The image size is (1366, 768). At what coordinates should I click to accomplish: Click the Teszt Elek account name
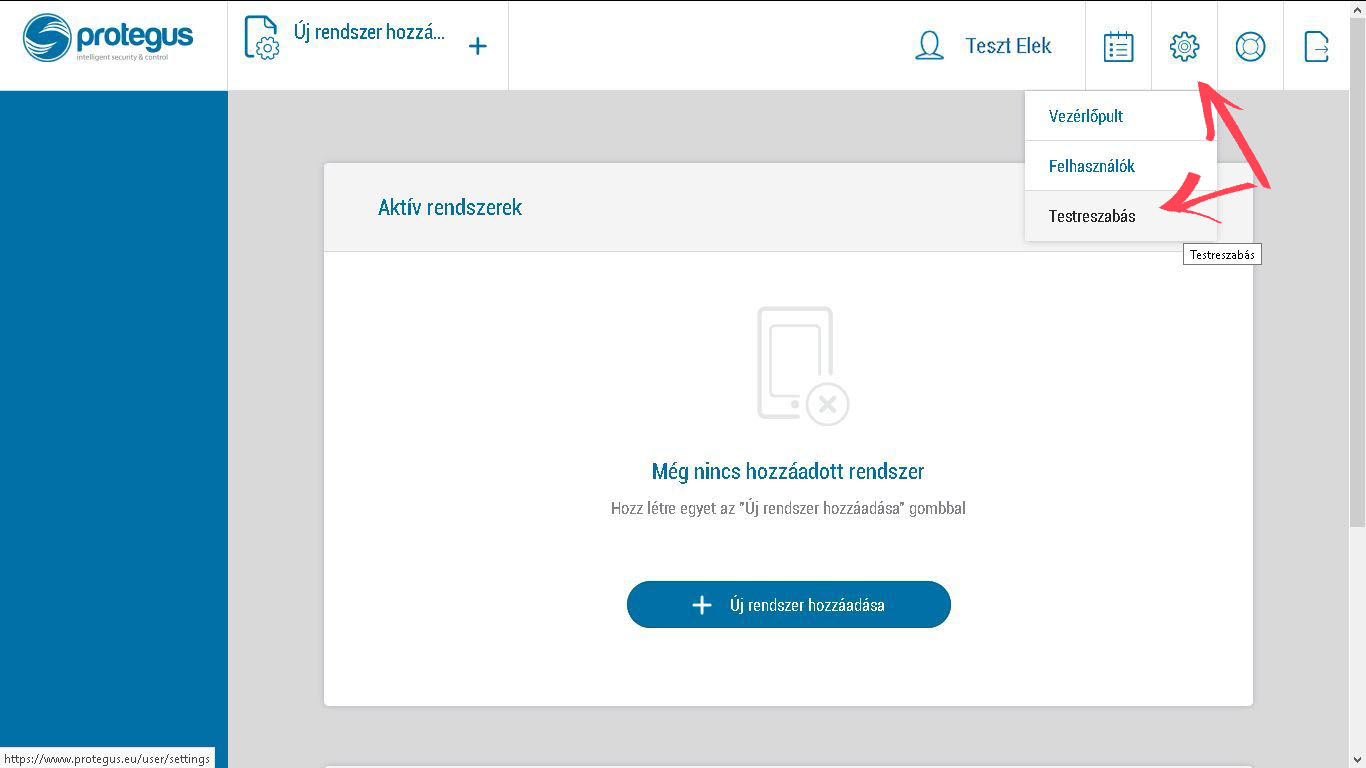(x=1008, y=45)
